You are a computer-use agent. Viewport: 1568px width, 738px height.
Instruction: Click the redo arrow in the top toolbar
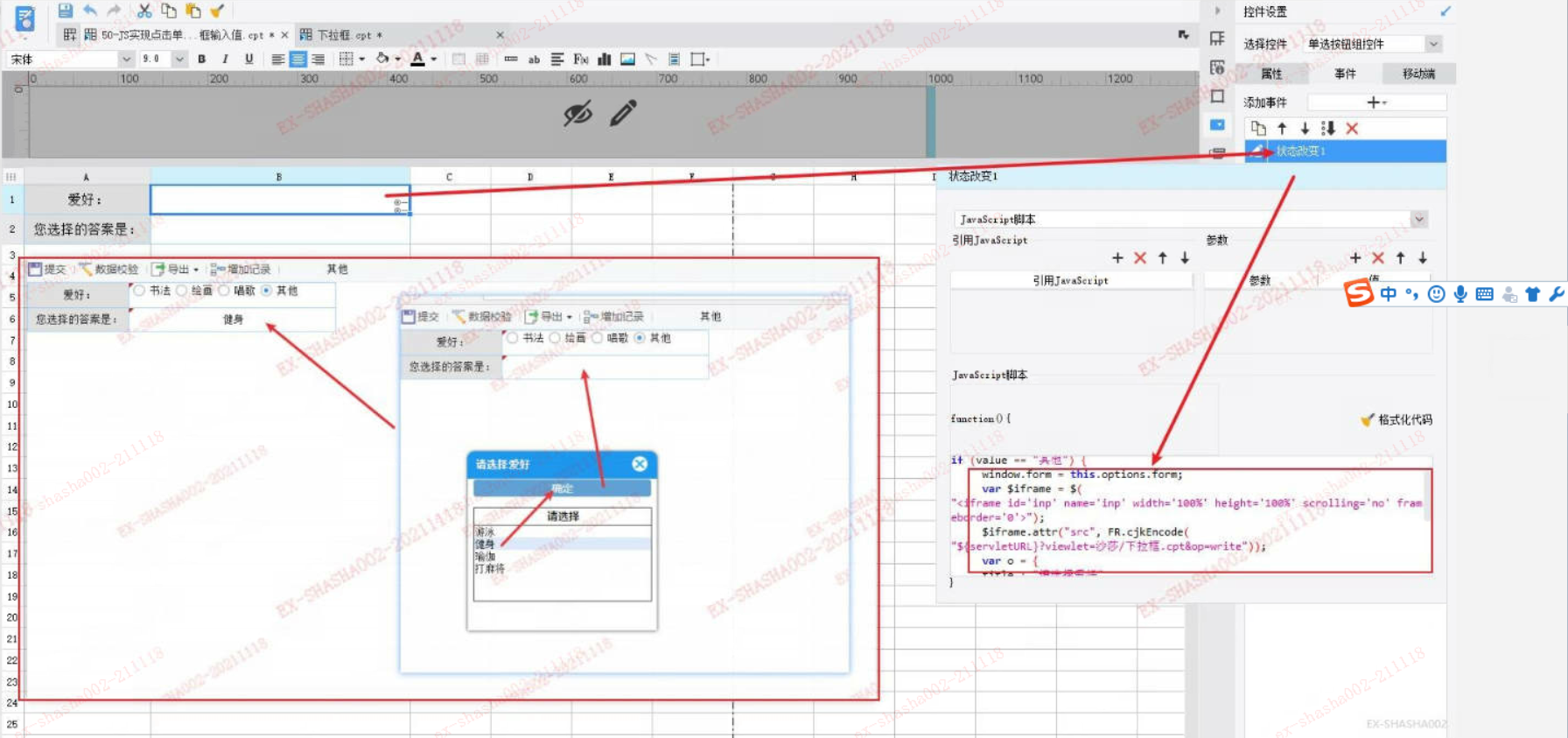tap(114, 11)
